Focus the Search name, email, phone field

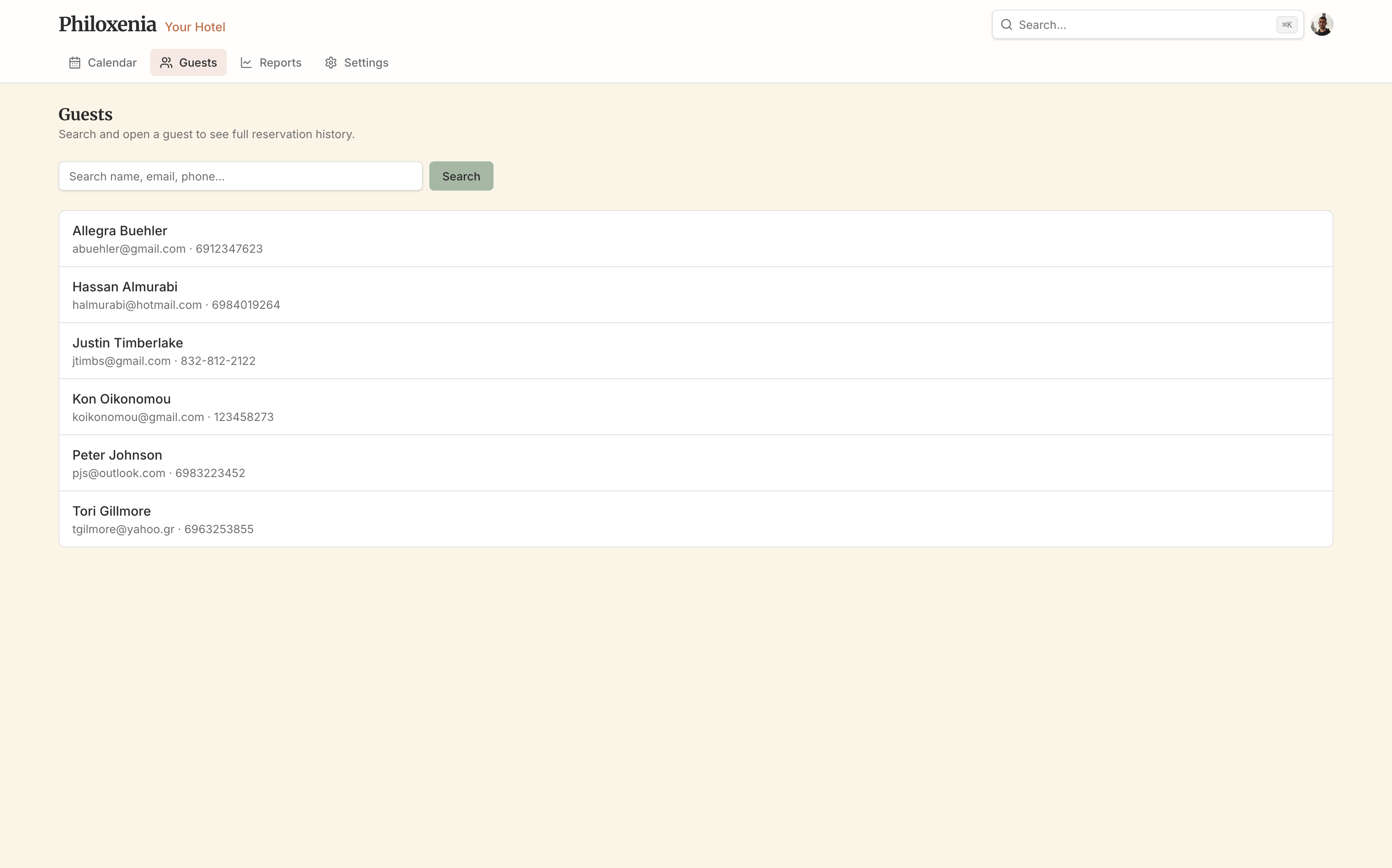tap(241, 176)
